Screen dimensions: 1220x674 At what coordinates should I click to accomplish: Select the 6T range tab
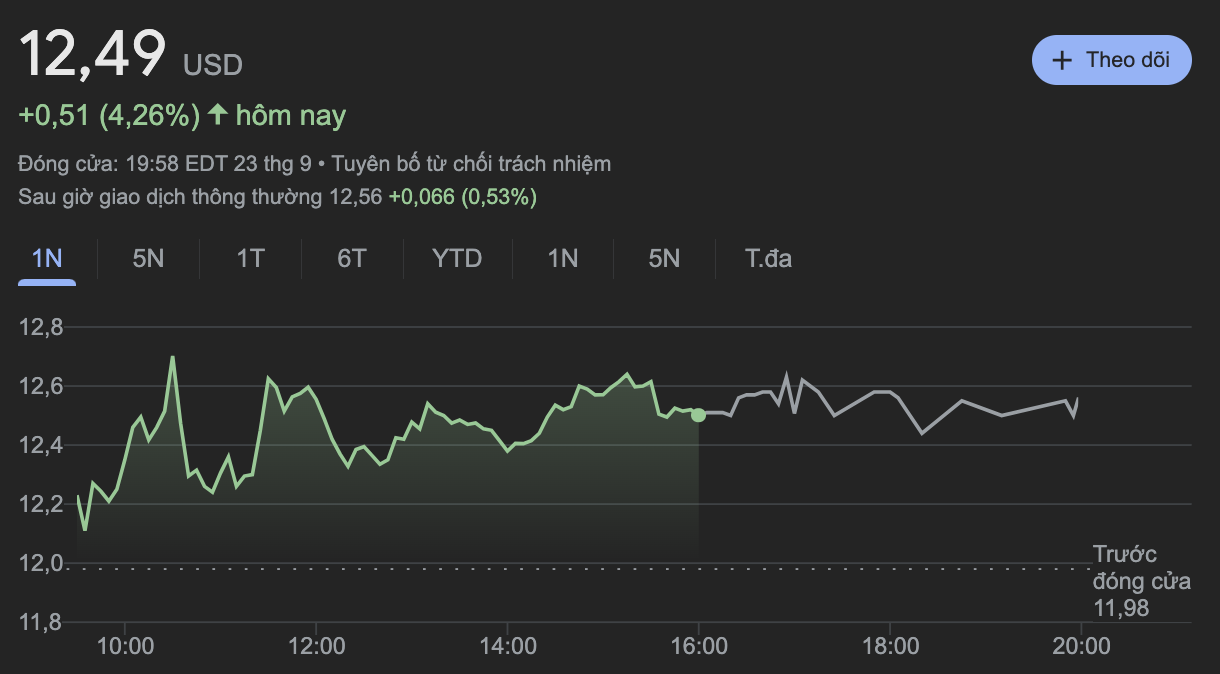pos(351,259)
